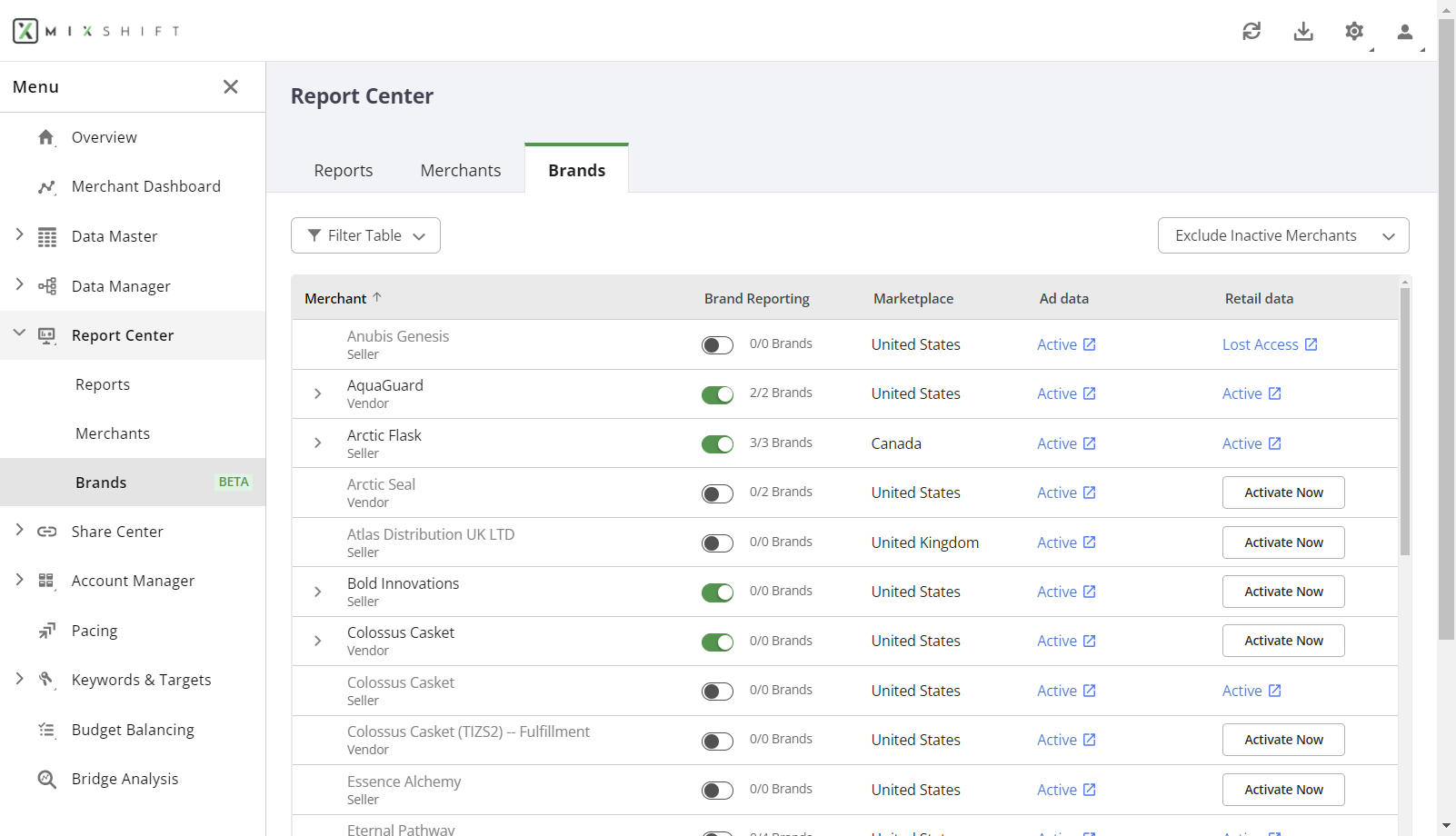The width and height of the screenshot is (1456, 836).
Task: Enable brand reporting for Anubis Genesis
Action: (717, 345)
